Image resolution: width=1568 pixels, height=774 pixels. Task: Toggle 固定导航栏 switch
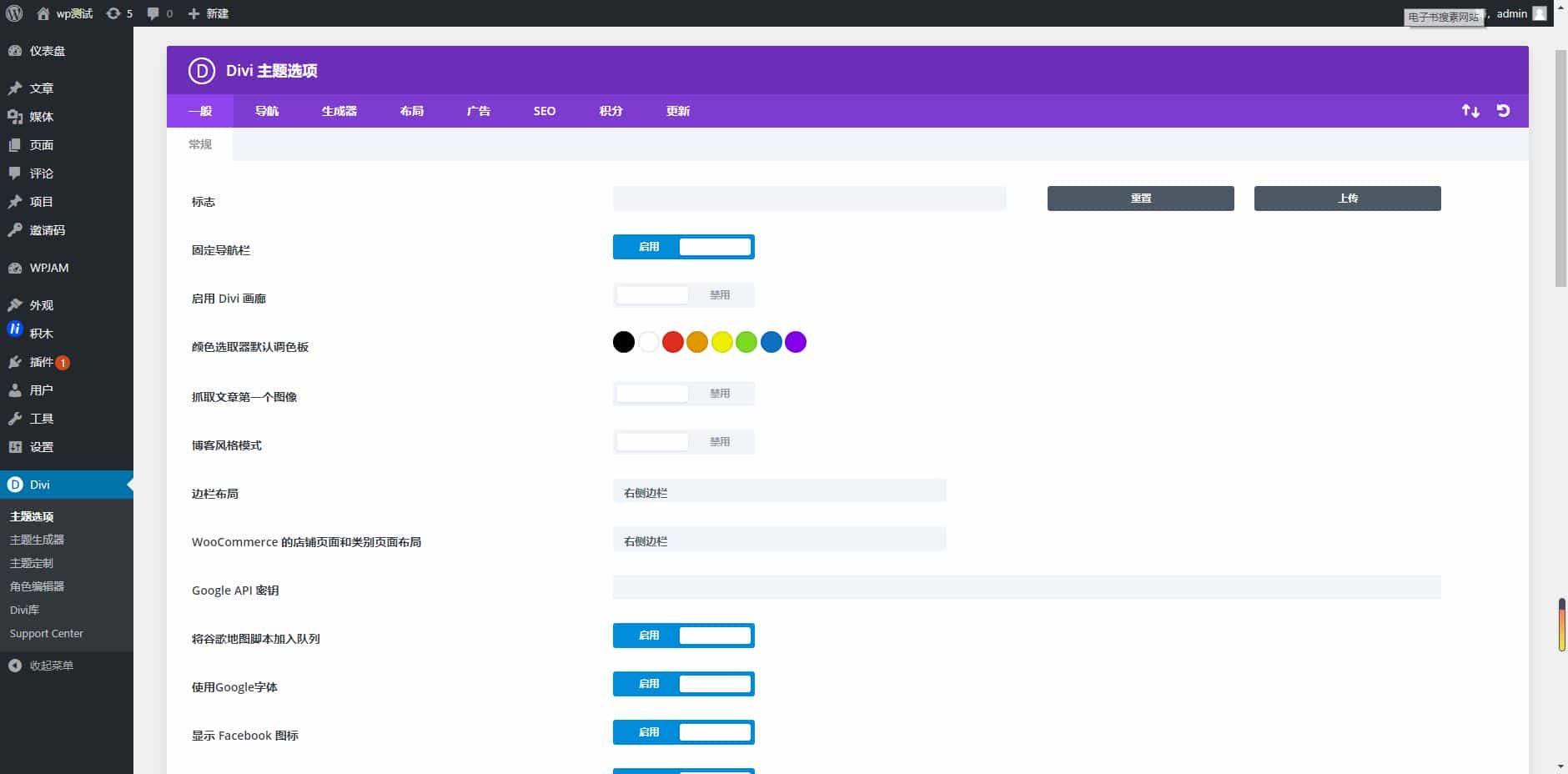coord(684,247)
